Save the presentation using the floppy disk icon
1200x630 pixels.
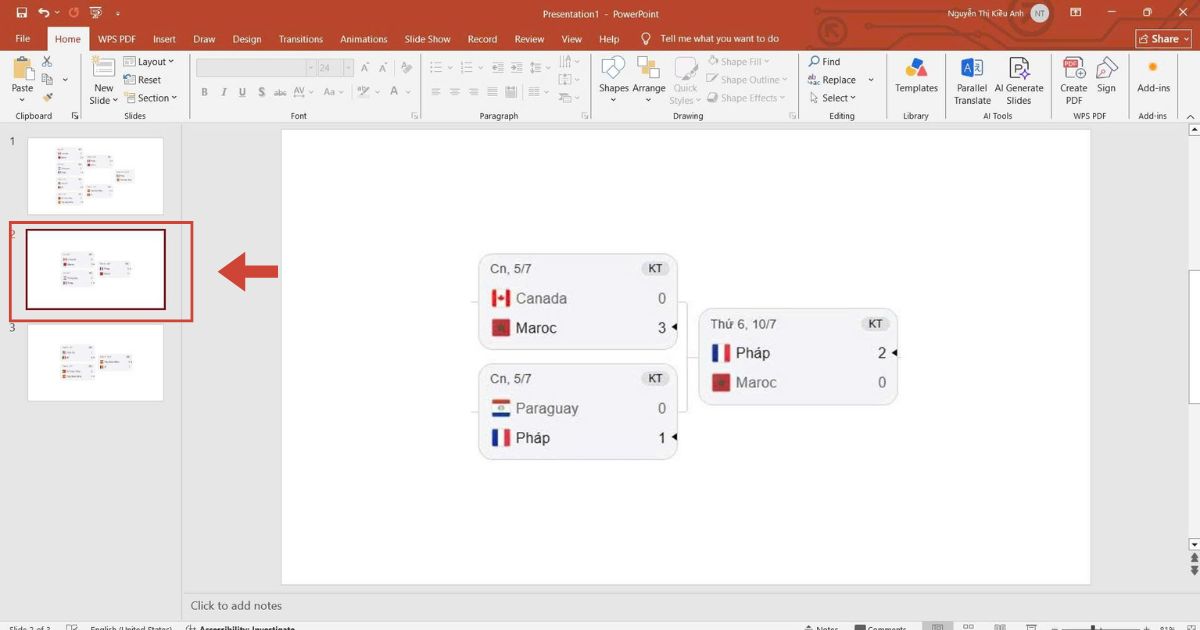click(x=21, y=13)
